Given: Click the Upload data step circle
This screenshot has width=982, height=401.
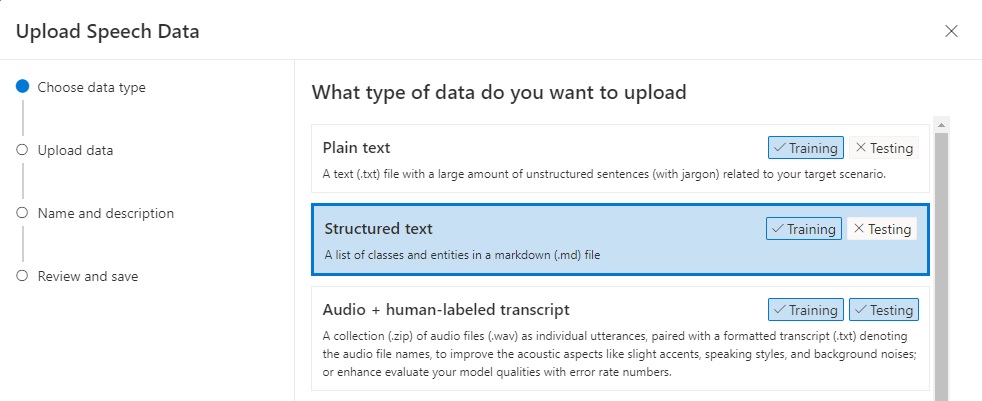Looking at the screenshot, I should pyautogui.click(x=22, y=150).
